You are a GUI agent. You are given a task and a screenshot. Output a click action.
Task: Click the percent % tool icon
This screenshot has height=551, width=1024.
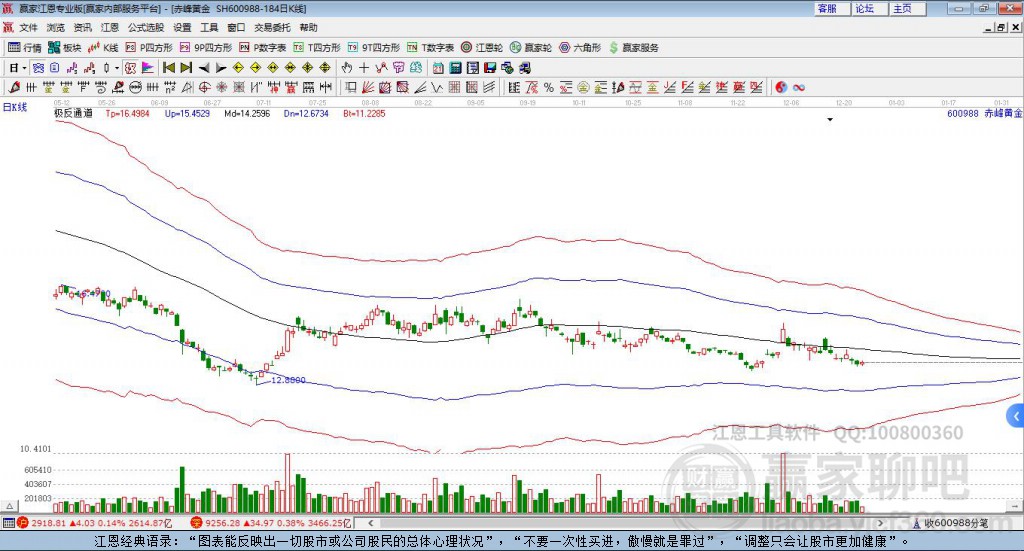549,87
